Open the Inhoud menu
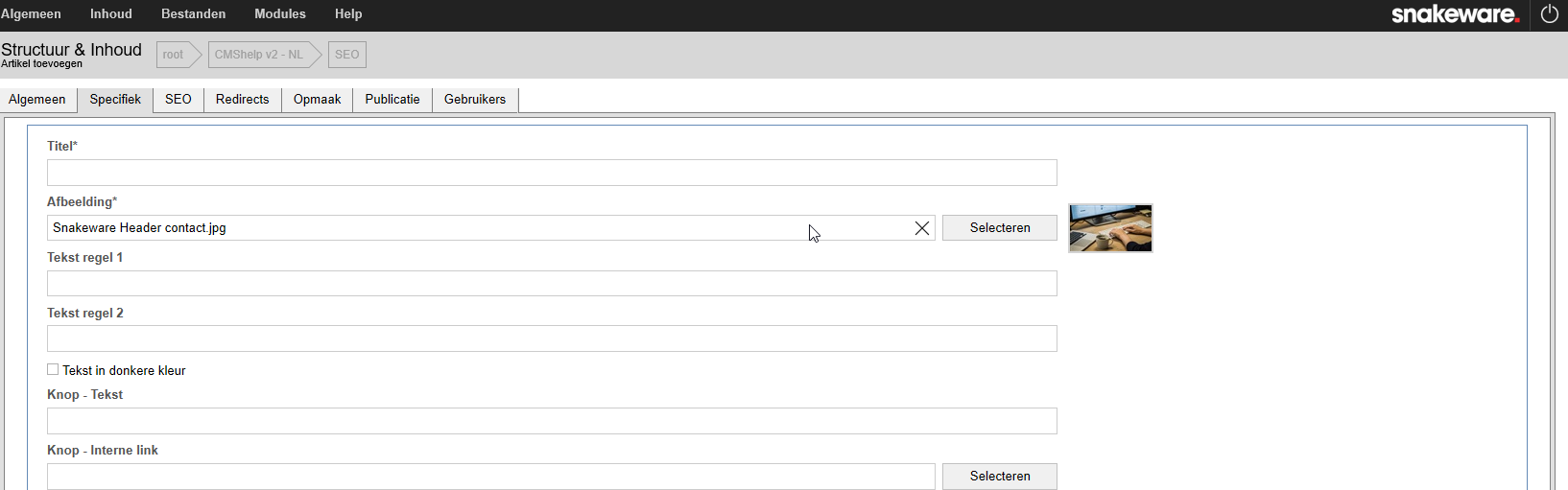The width and height of the screenshot is (1568, 490). [x=111, y=14]
